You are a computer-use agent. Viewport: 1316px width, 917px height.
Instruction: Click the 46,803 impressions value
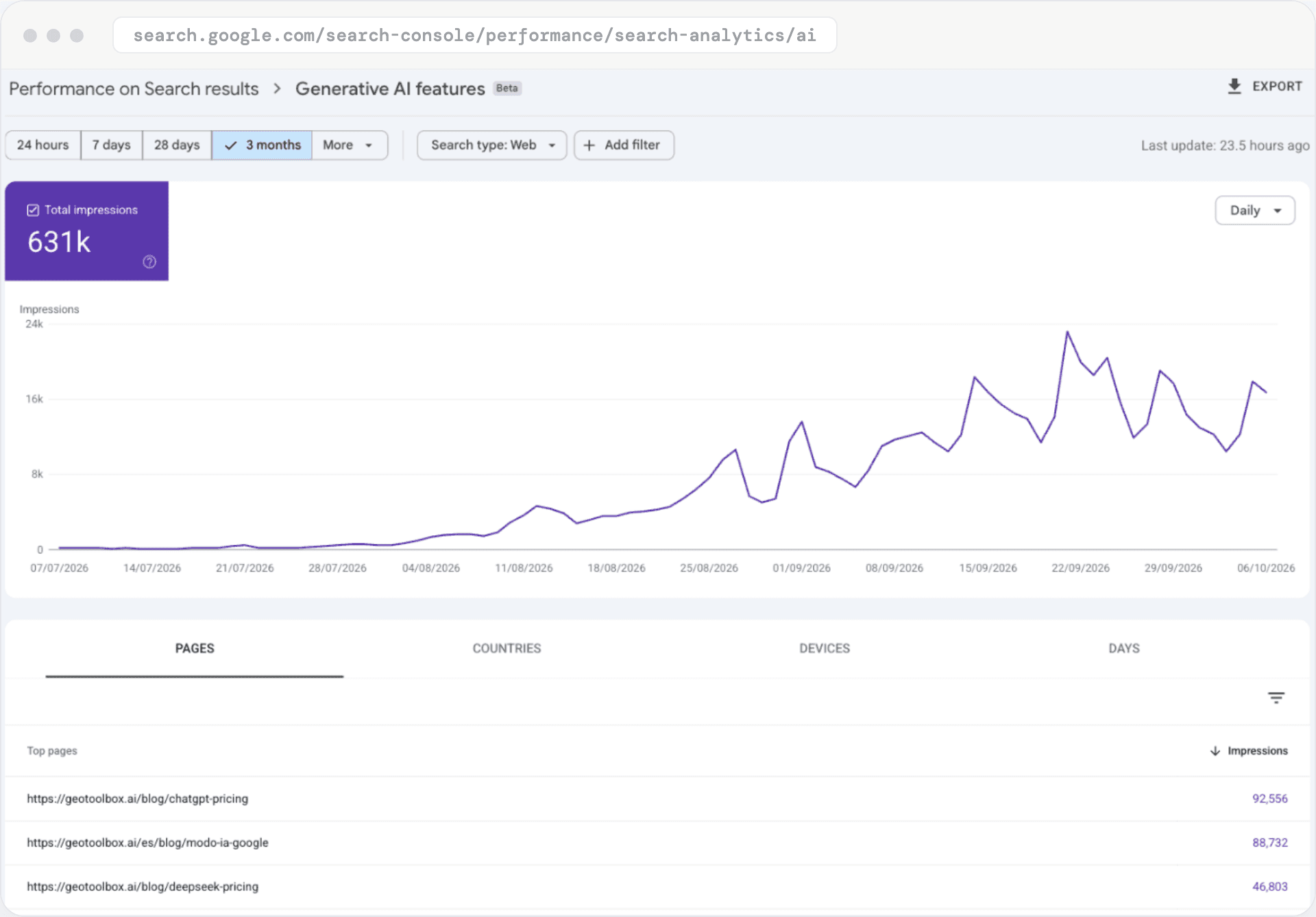coord(1269,887)
